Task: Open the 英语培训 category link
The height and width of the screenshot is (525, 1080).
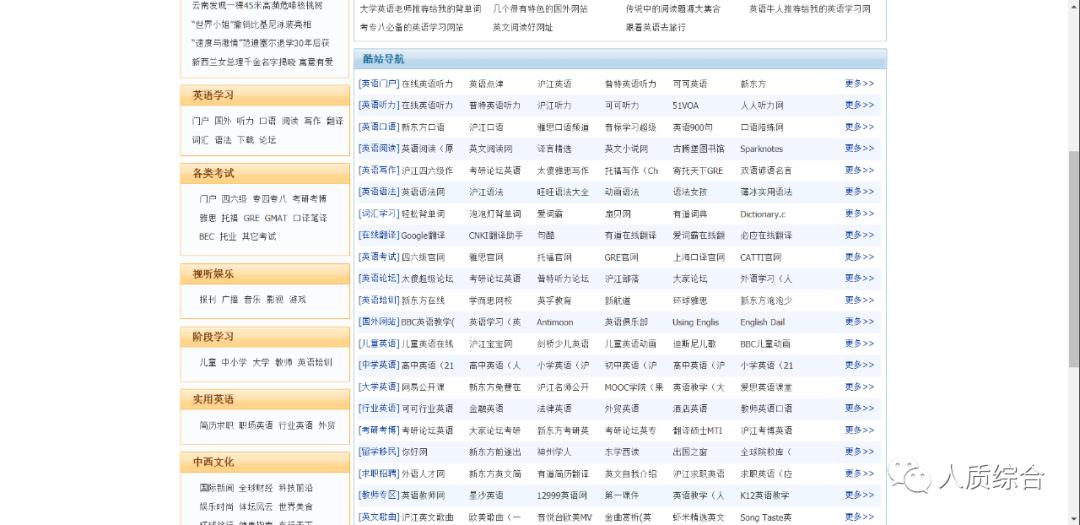Action: coord(379,300)
